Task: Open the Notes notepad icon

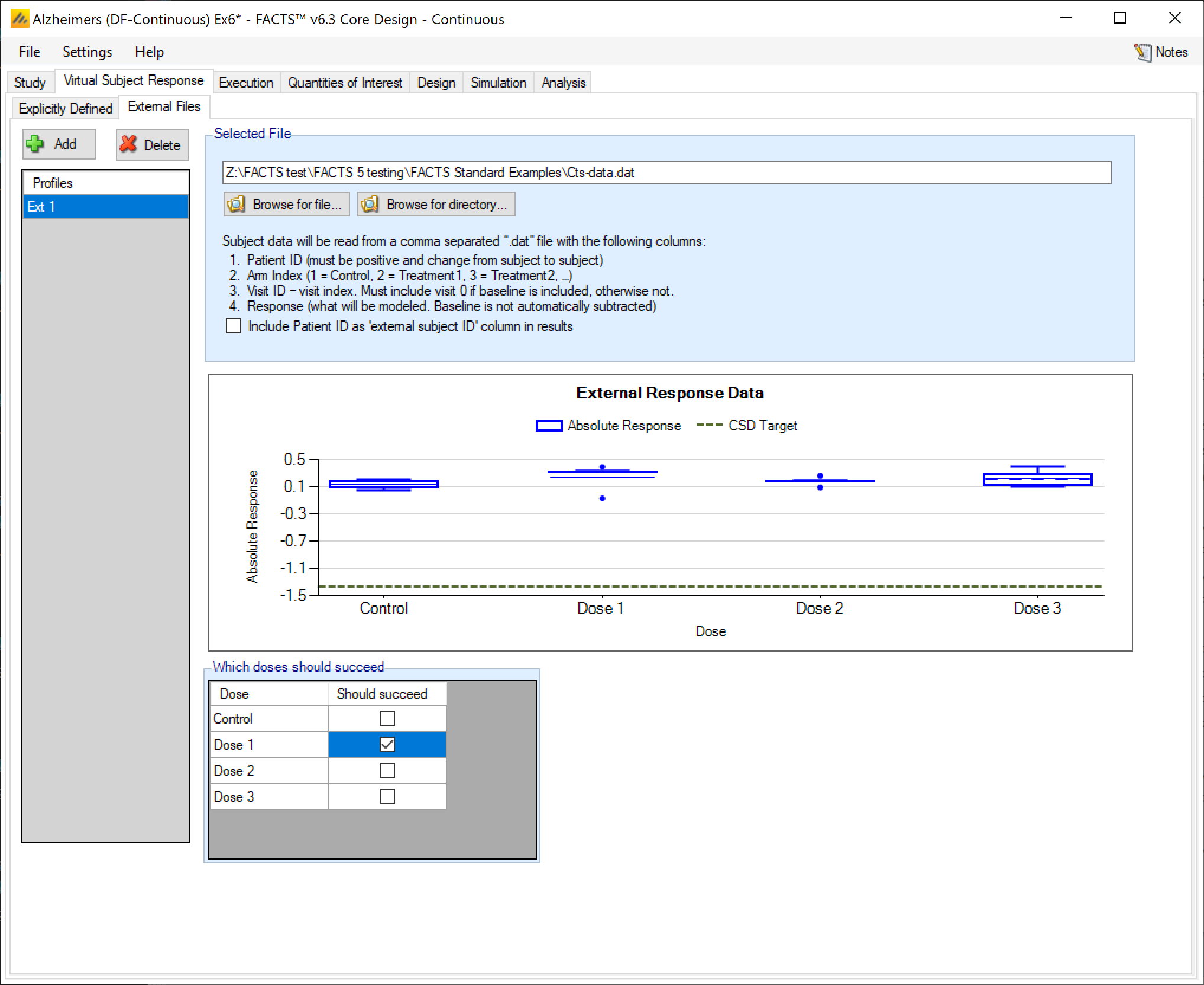Action: click(1142, 53)
